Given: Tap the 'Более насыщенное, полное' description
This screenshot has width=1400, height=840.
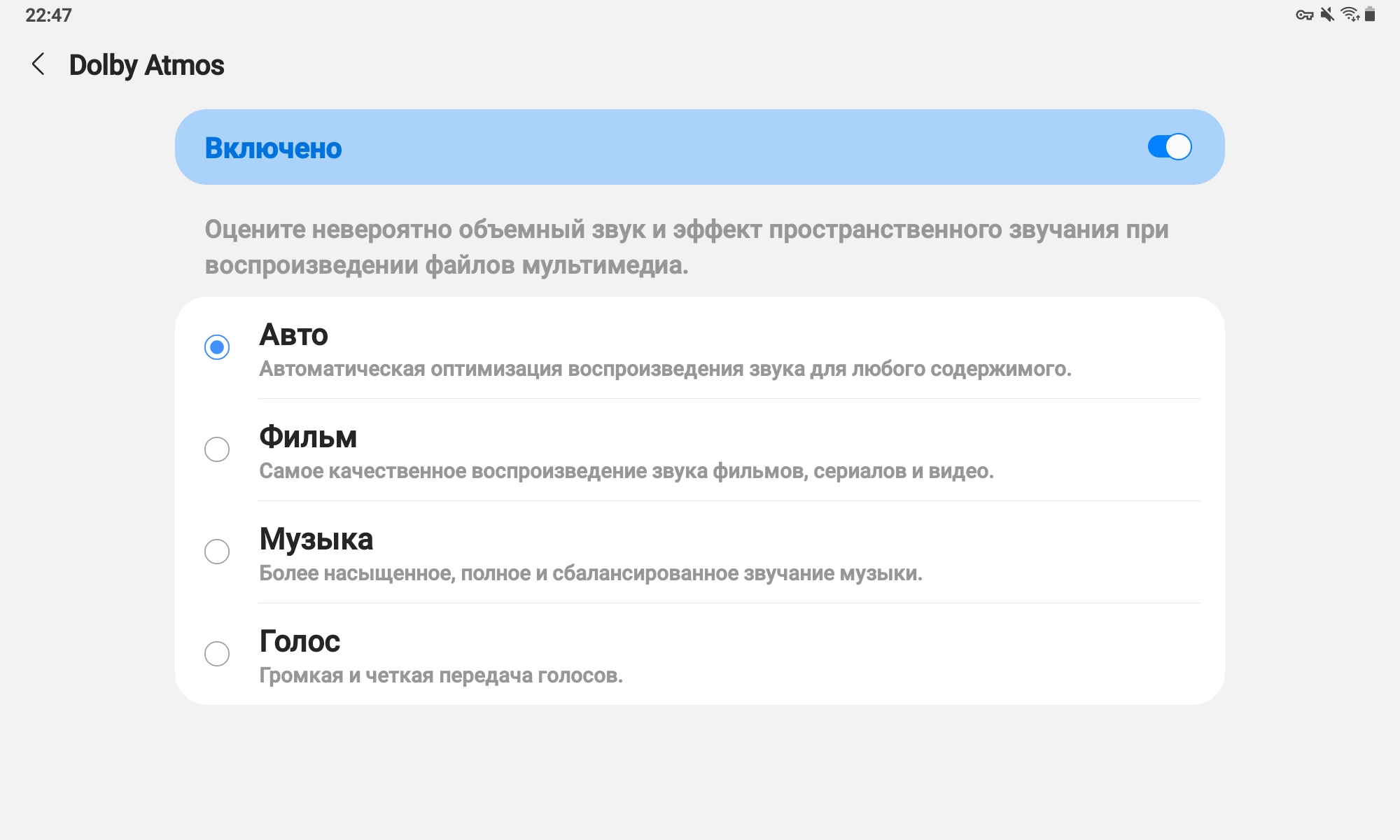Looking at the screenshot, I should (x=591, y=573).
